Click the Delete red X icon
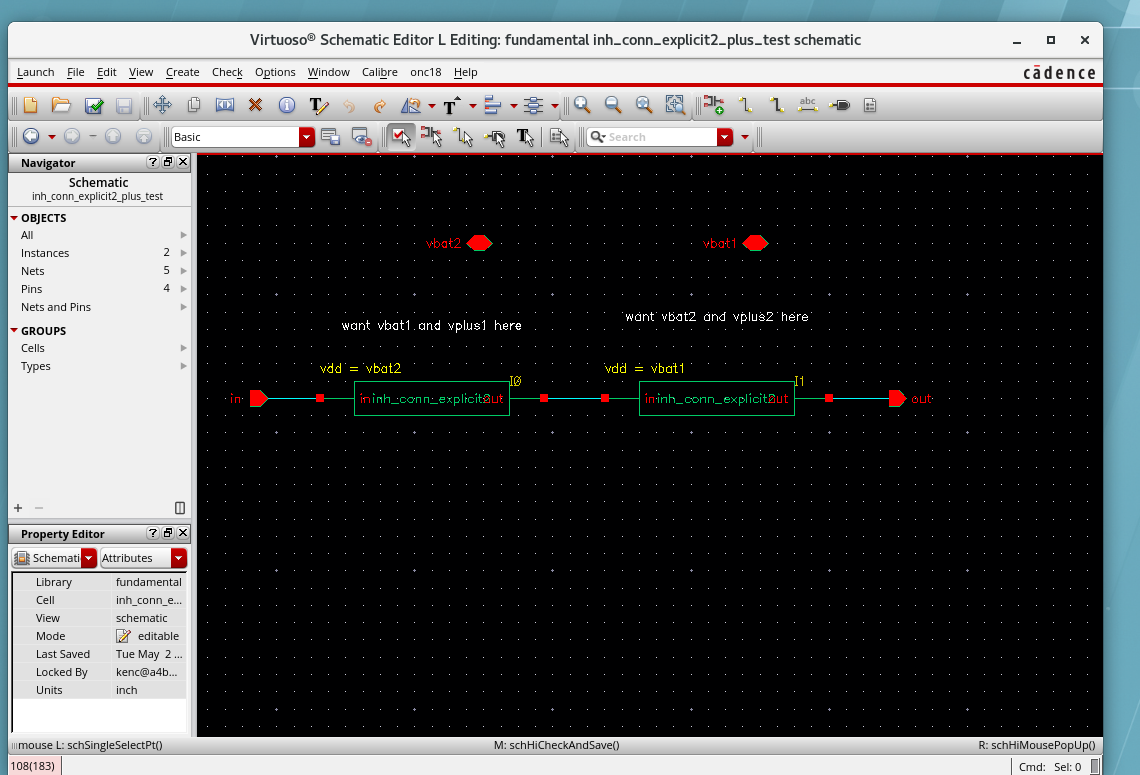The width and height of the screenshot is (1140, 775). (255, 105)
